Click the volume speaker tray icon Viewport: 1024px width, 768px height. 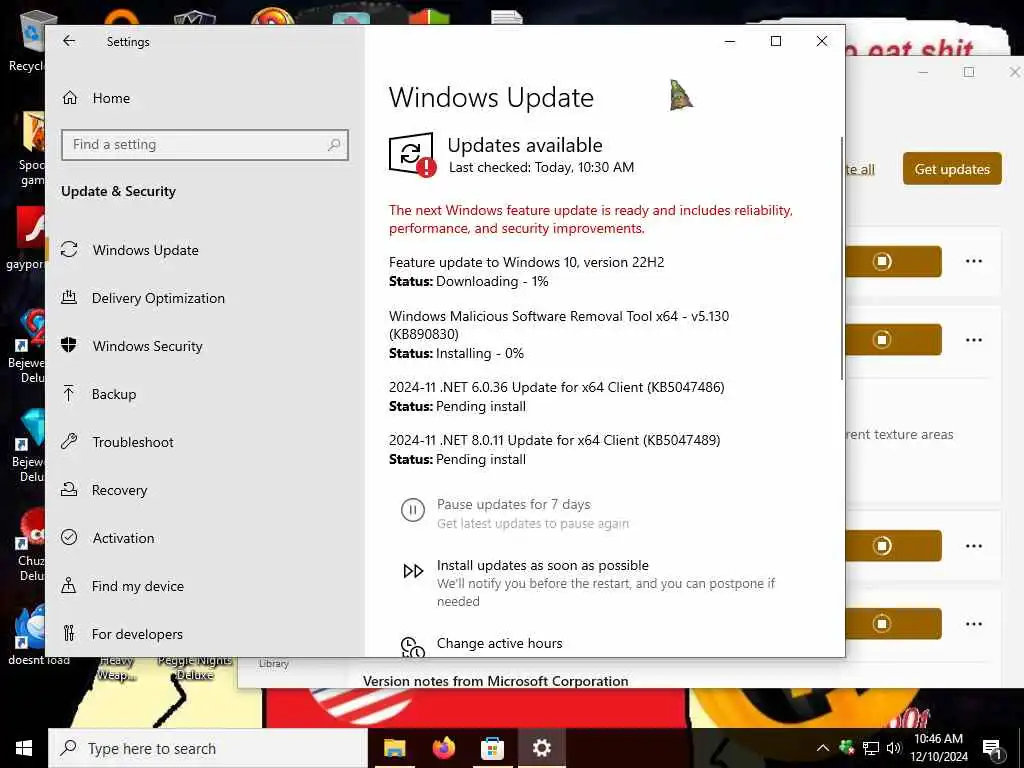[893, 748]
